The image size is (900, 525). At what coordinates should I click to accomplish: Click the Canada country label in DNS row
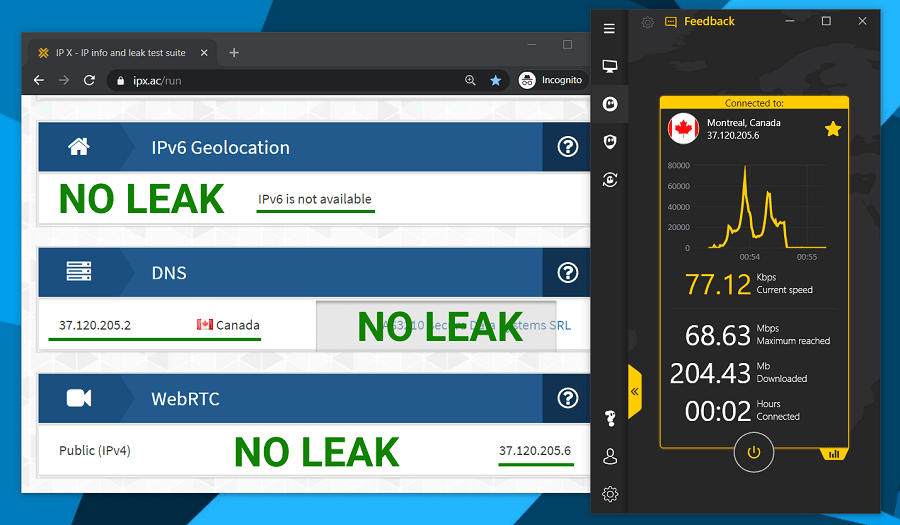pyautogui.click(x=238, y=325)
